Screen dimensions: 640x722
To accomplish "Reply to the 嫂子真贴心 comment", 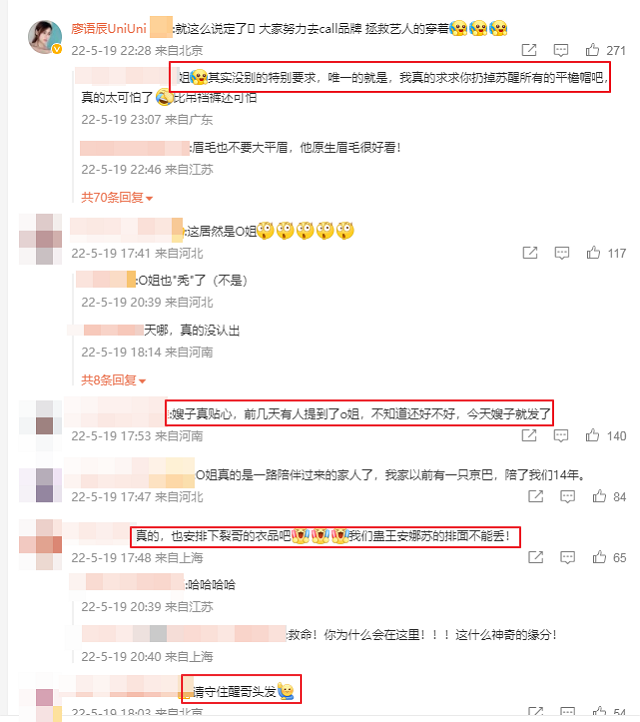I will [x=560, y=436].
